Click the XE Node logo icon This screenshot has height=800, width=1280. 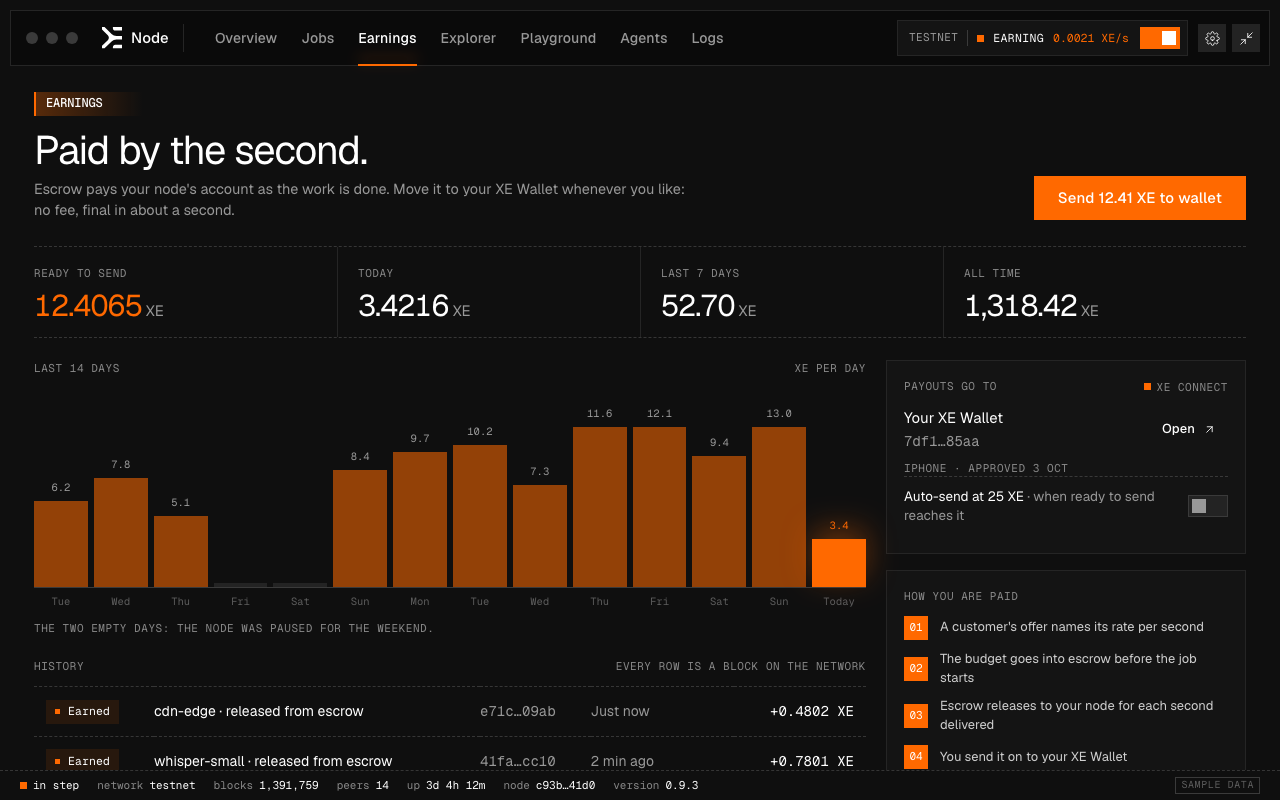111,38
